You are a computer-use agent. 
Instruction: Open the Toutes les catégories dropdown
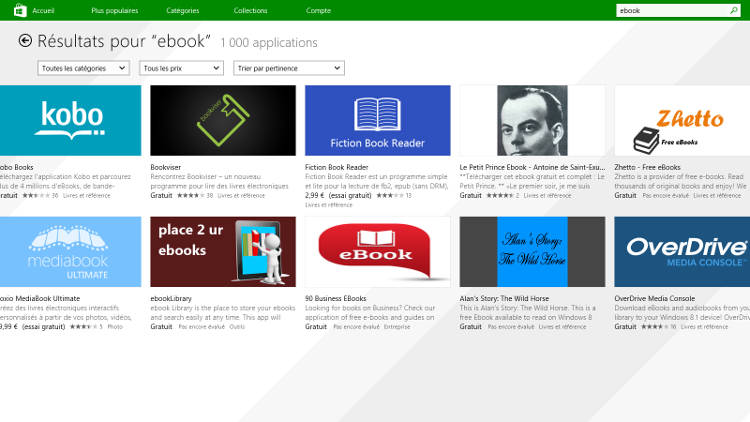click(x=83, y=68)
